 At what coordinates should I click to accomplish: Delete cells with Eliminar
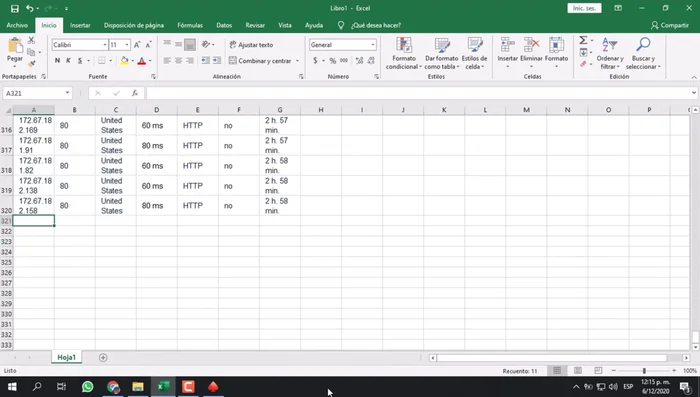pyautogui.click(x=531, y=53)
